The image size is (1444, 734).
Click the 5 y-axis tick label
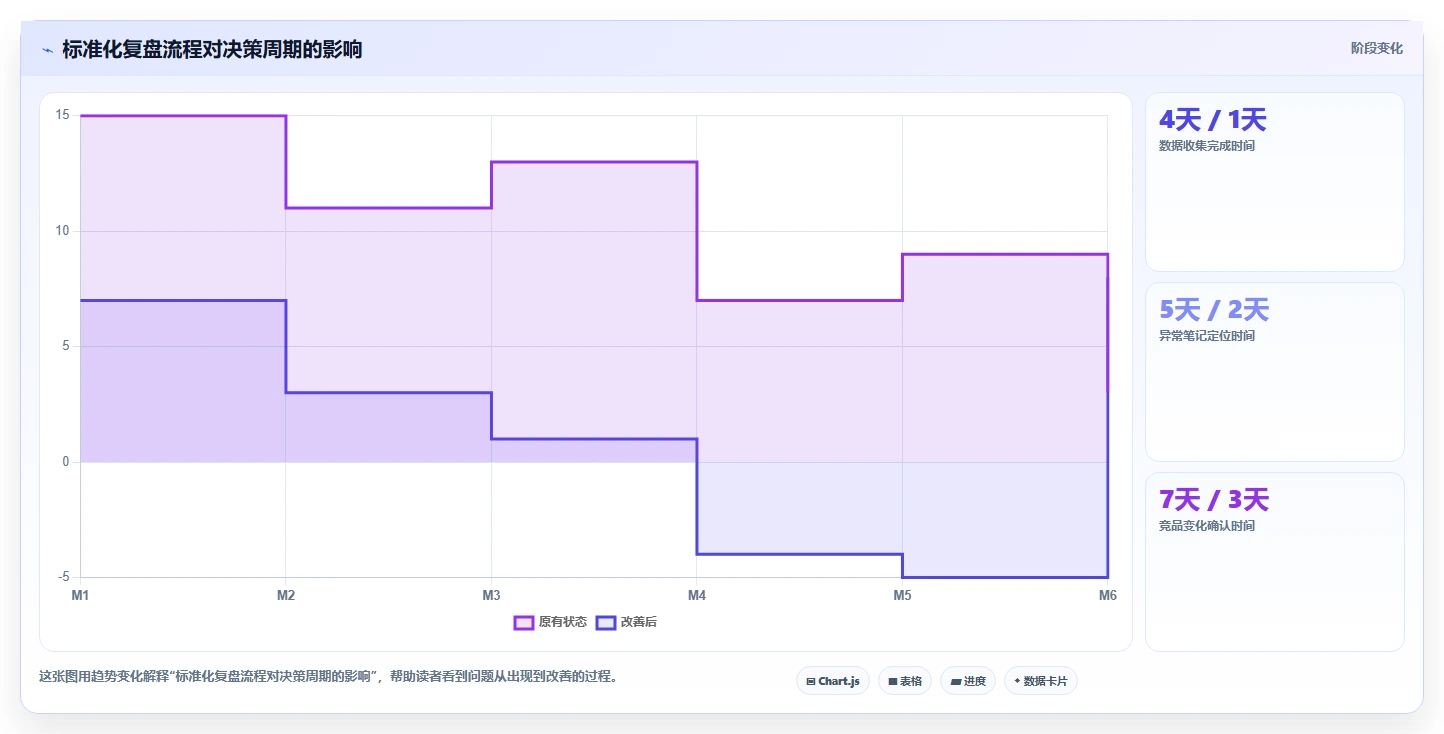pyautogui.click(x=66, y=346)
